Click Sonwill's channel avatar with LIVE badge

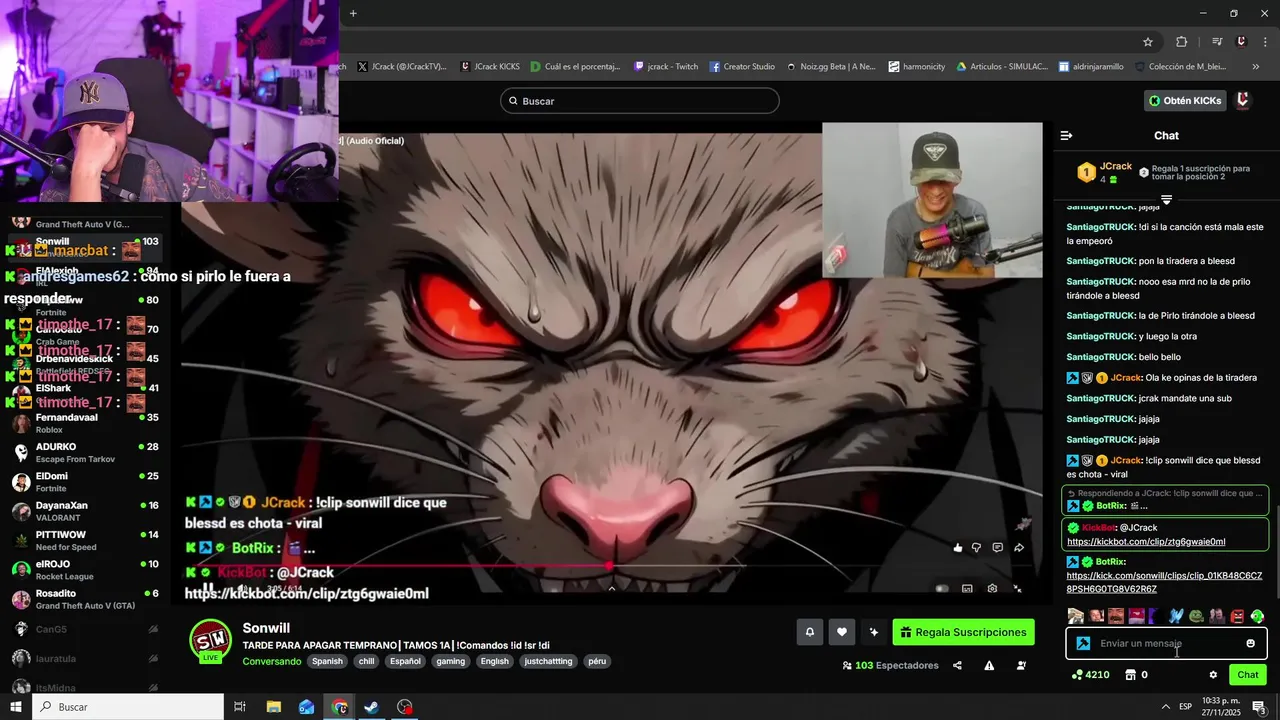[x=210, y=641]
